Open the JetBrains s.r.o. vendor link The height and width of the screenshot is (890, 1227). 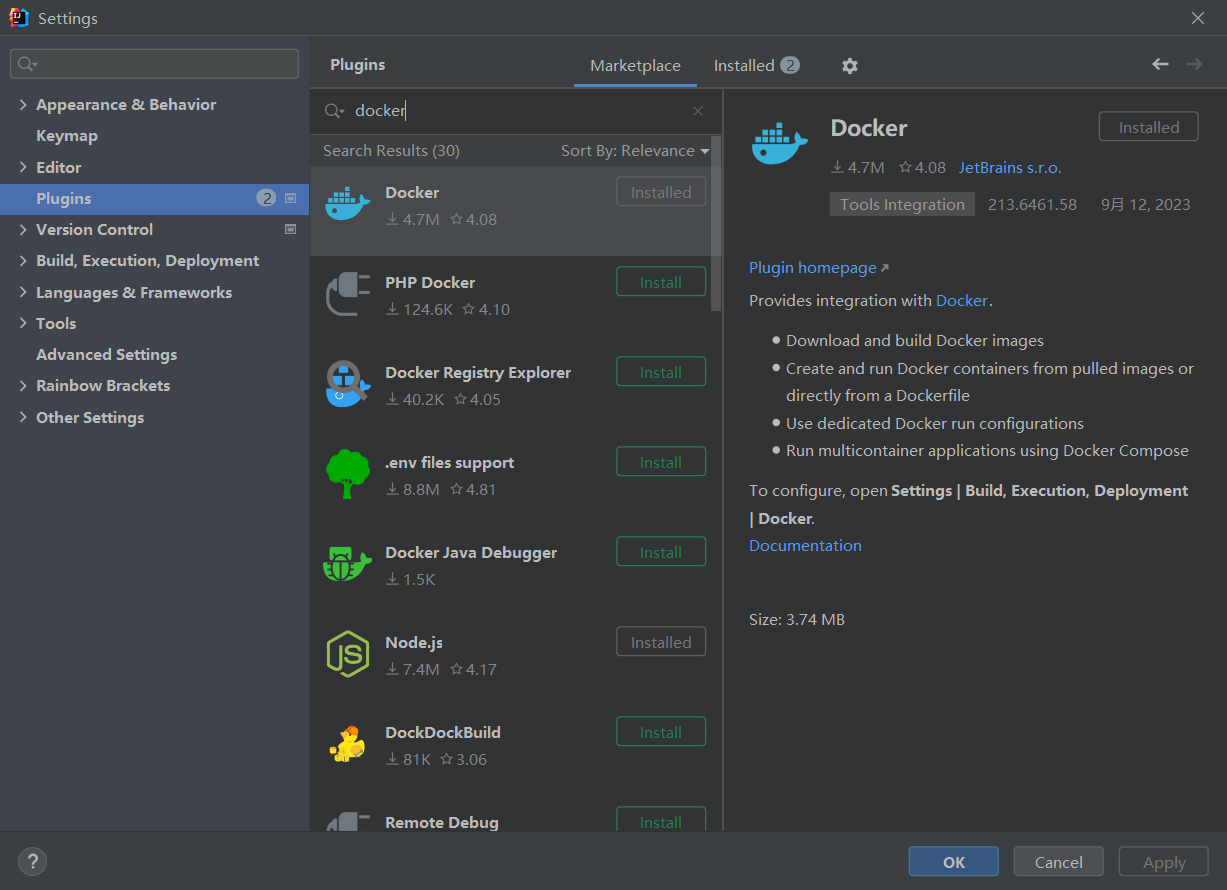(x=1010, y=167)
